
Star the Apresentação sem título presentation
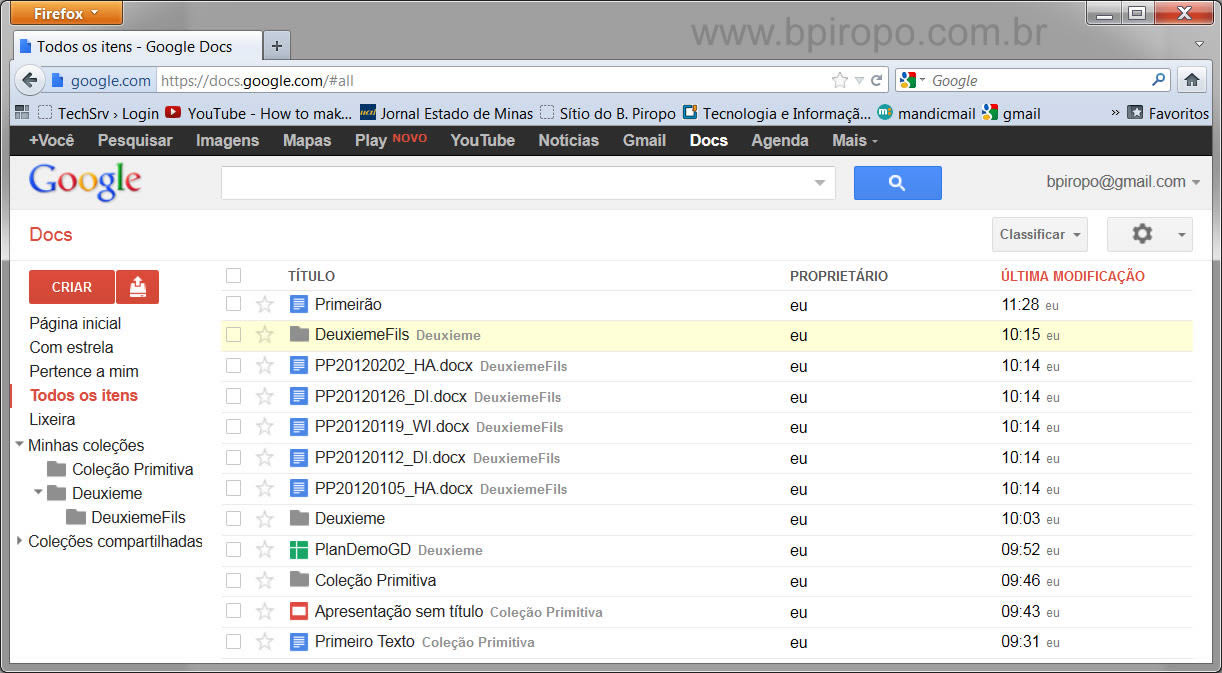[x=264, y=611]
